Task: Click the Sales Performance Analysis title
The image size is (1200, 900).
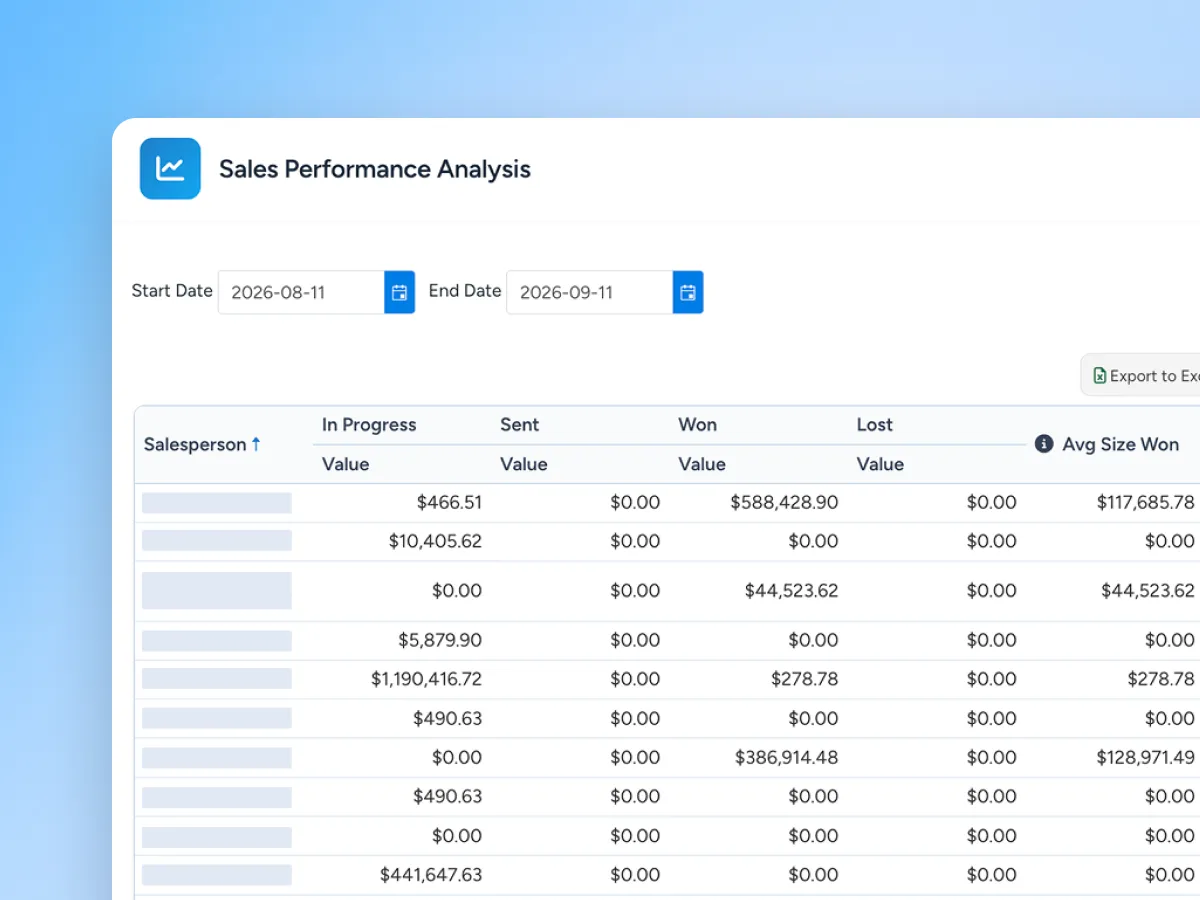Action: pyautogui.click(x=375, y=169)
